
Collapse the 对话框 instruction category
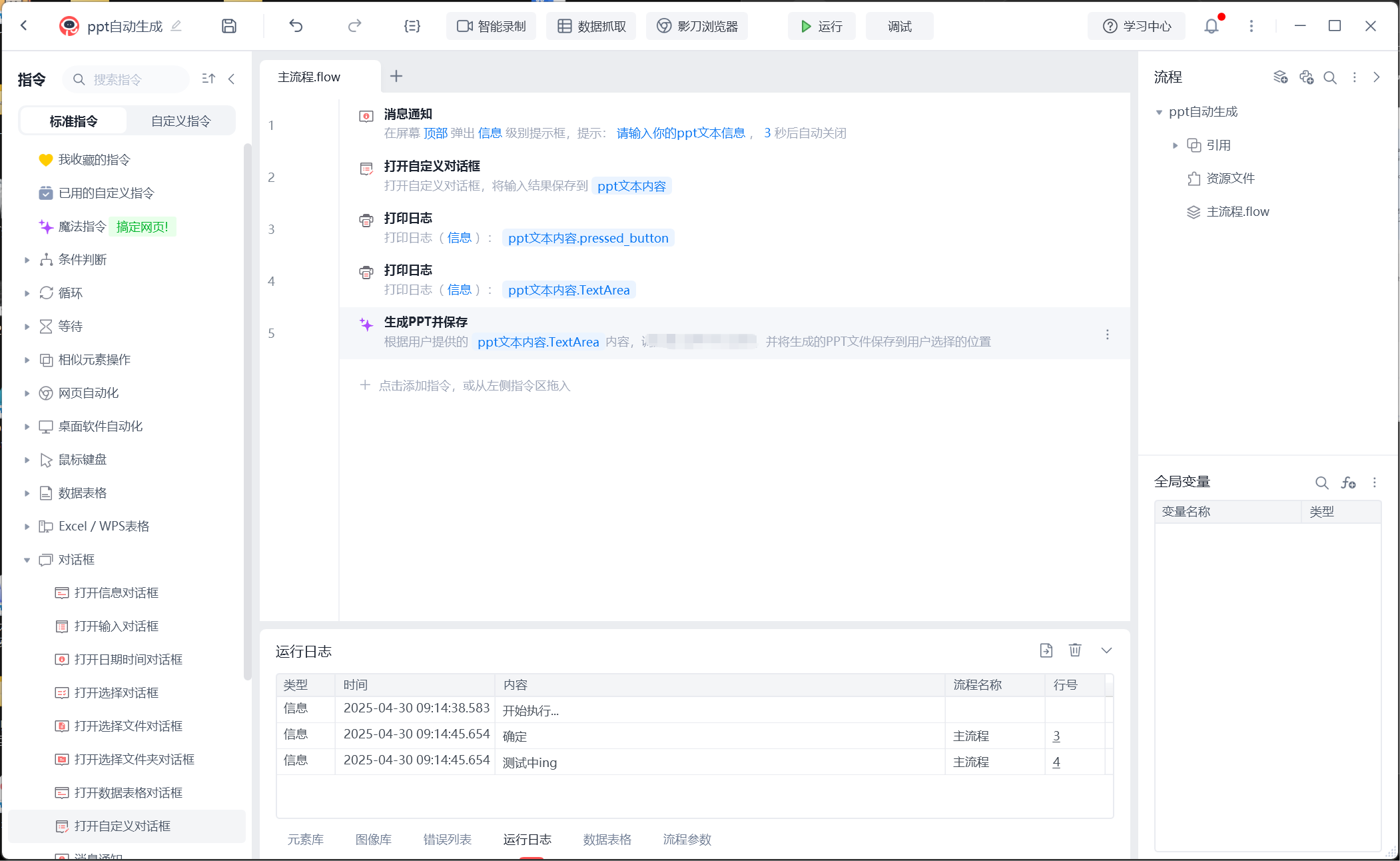click(x=27, y=560)
